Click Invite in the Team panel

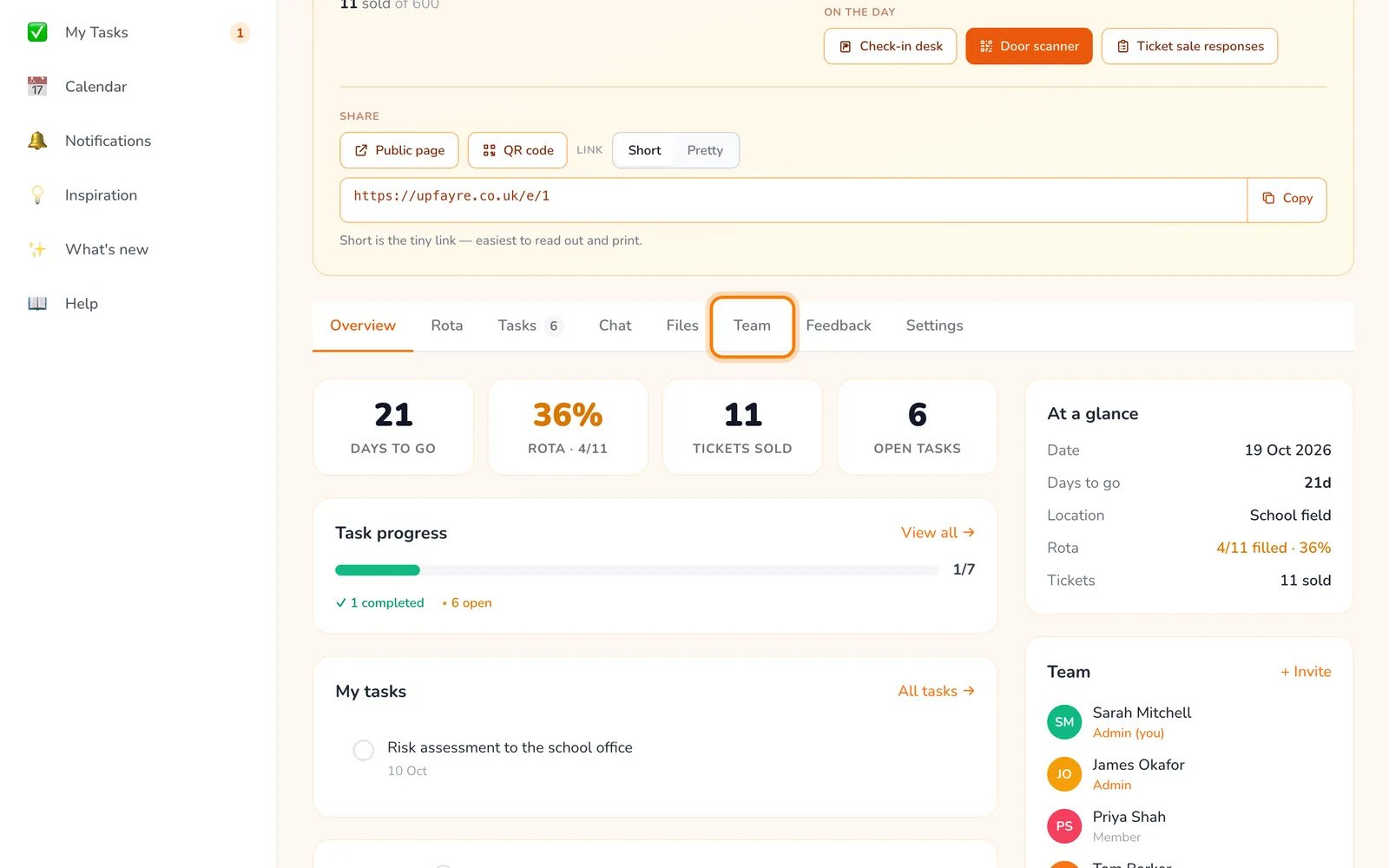coord(1306,672)
